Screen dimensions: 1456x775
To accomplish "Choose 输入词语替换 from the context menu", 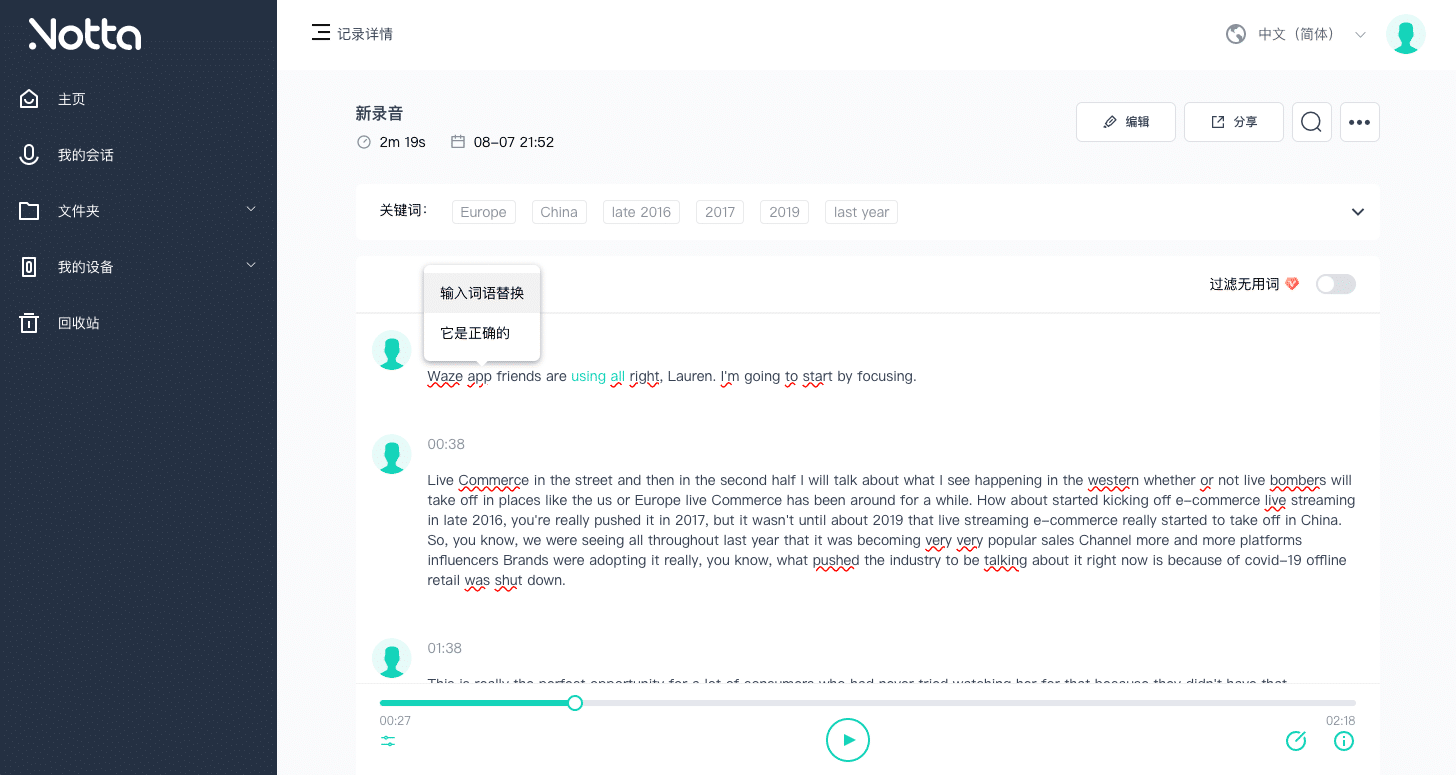I will click(x=481, y=292).
